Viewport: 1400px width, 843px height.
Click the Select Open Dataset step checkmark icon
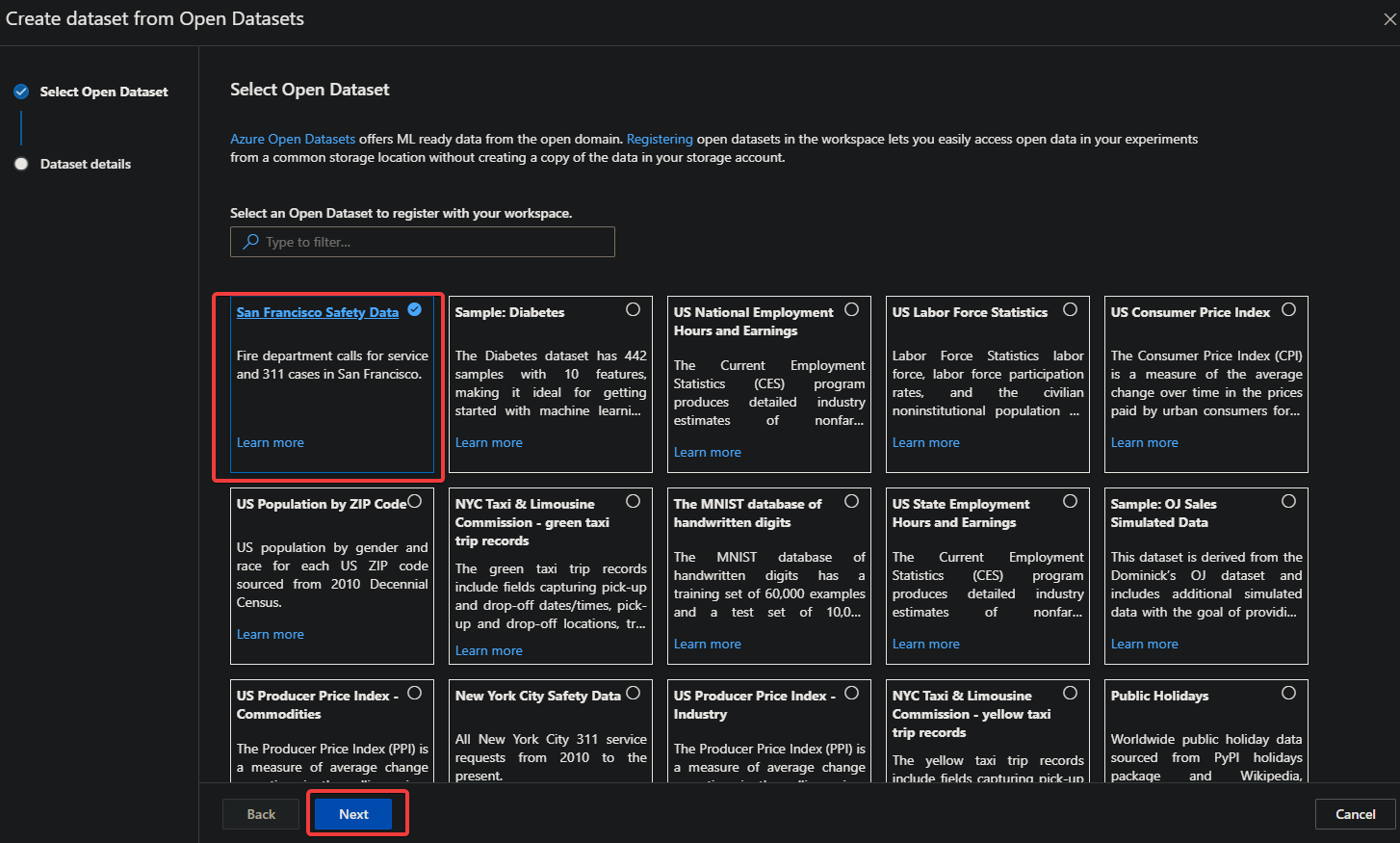click(x=21, y=92)
